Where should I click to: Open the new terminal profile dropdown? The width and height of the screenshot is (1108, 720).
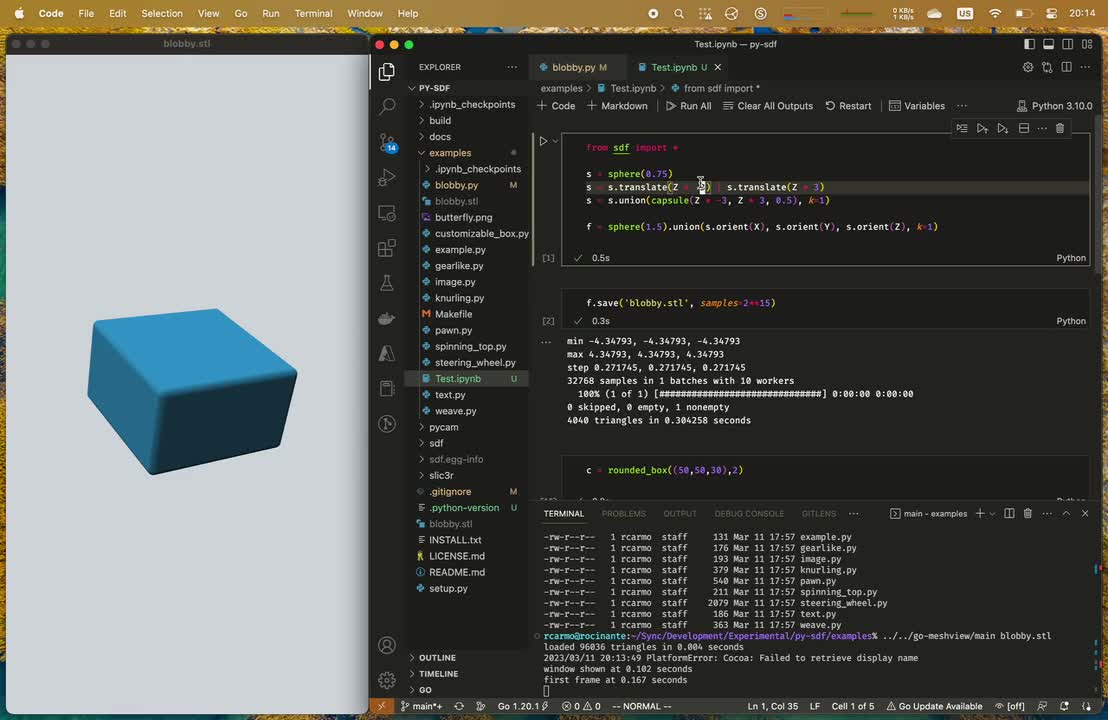click(992, 514)
